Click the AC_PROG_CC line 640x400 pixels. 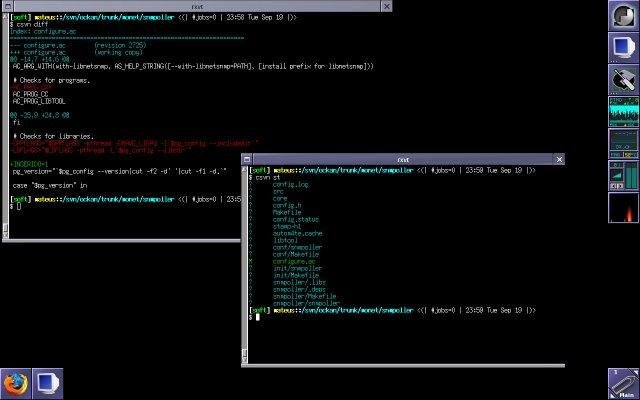[30, 94]
